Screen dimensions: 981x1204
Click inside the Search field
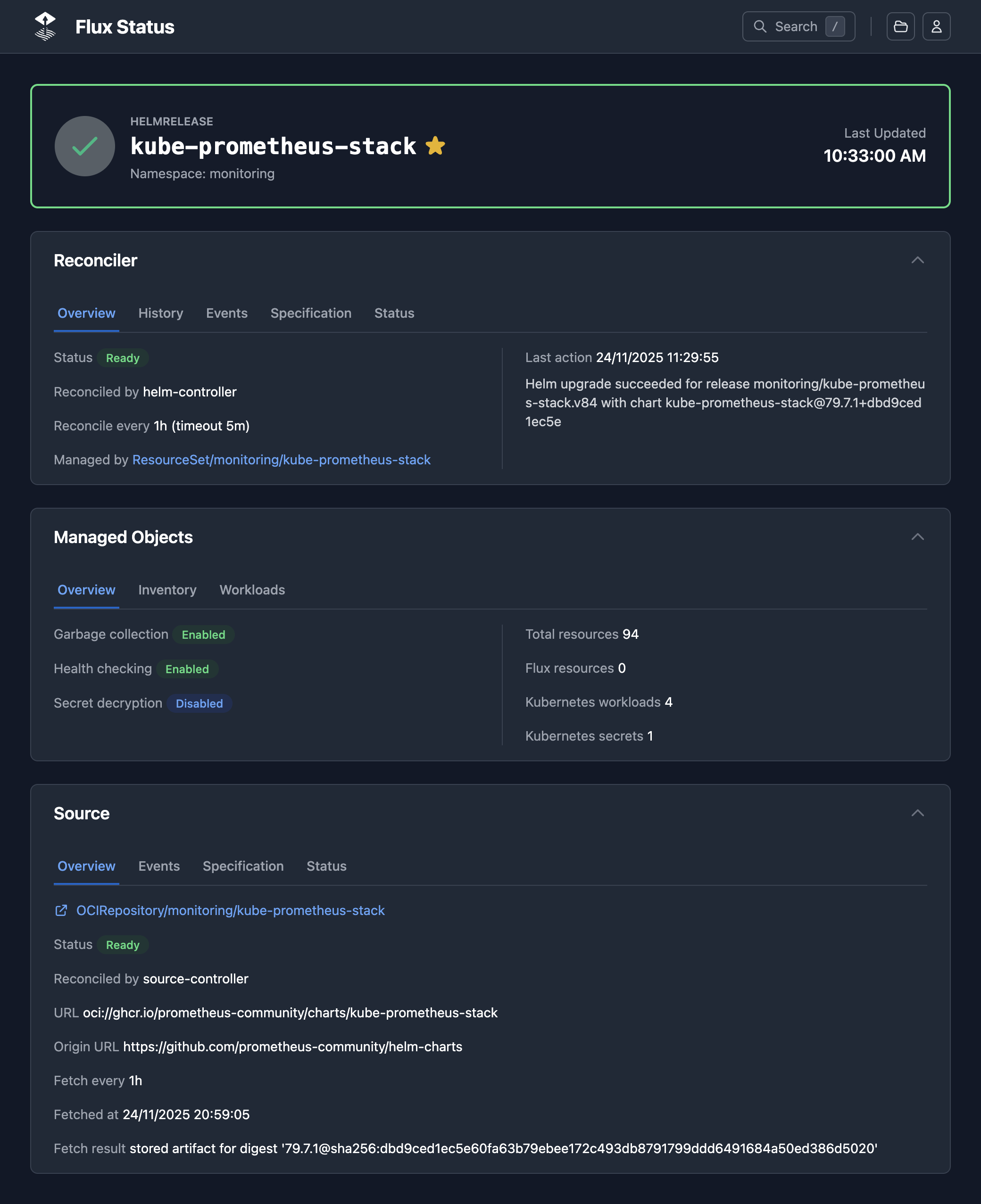coord(797,26)
